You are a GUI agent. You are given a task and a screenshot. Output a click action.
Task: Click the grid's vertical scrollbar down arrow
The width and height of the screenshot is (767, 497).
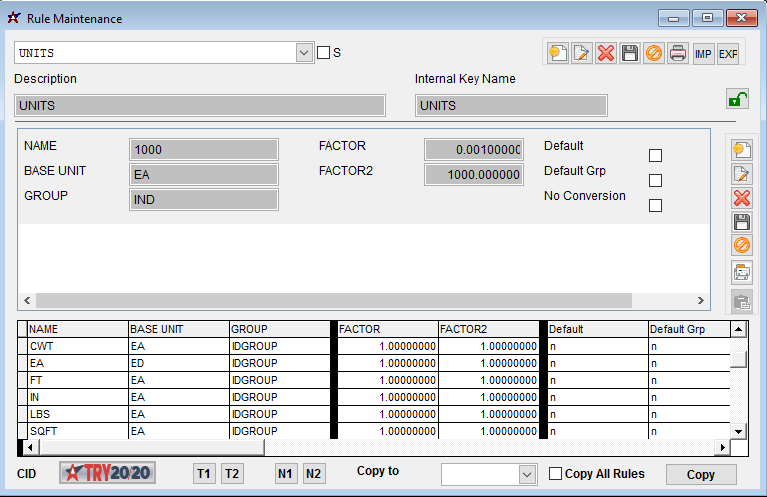click(739, 430)
